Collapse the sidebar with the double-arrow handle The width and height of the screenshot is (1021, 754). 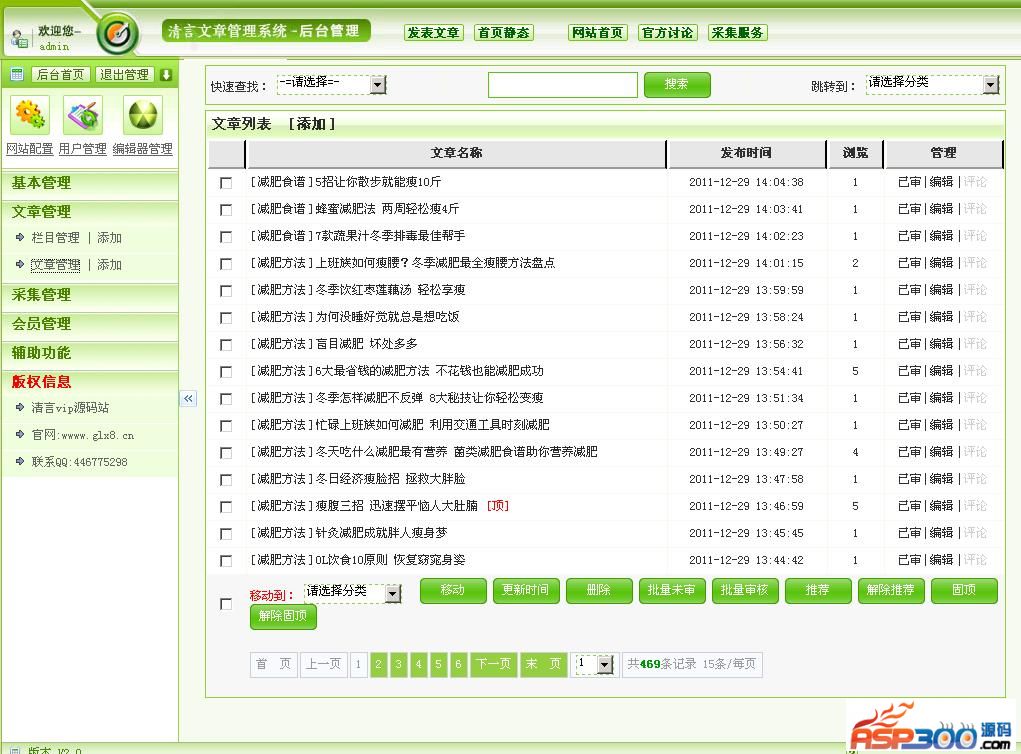[x=188, y=398]
